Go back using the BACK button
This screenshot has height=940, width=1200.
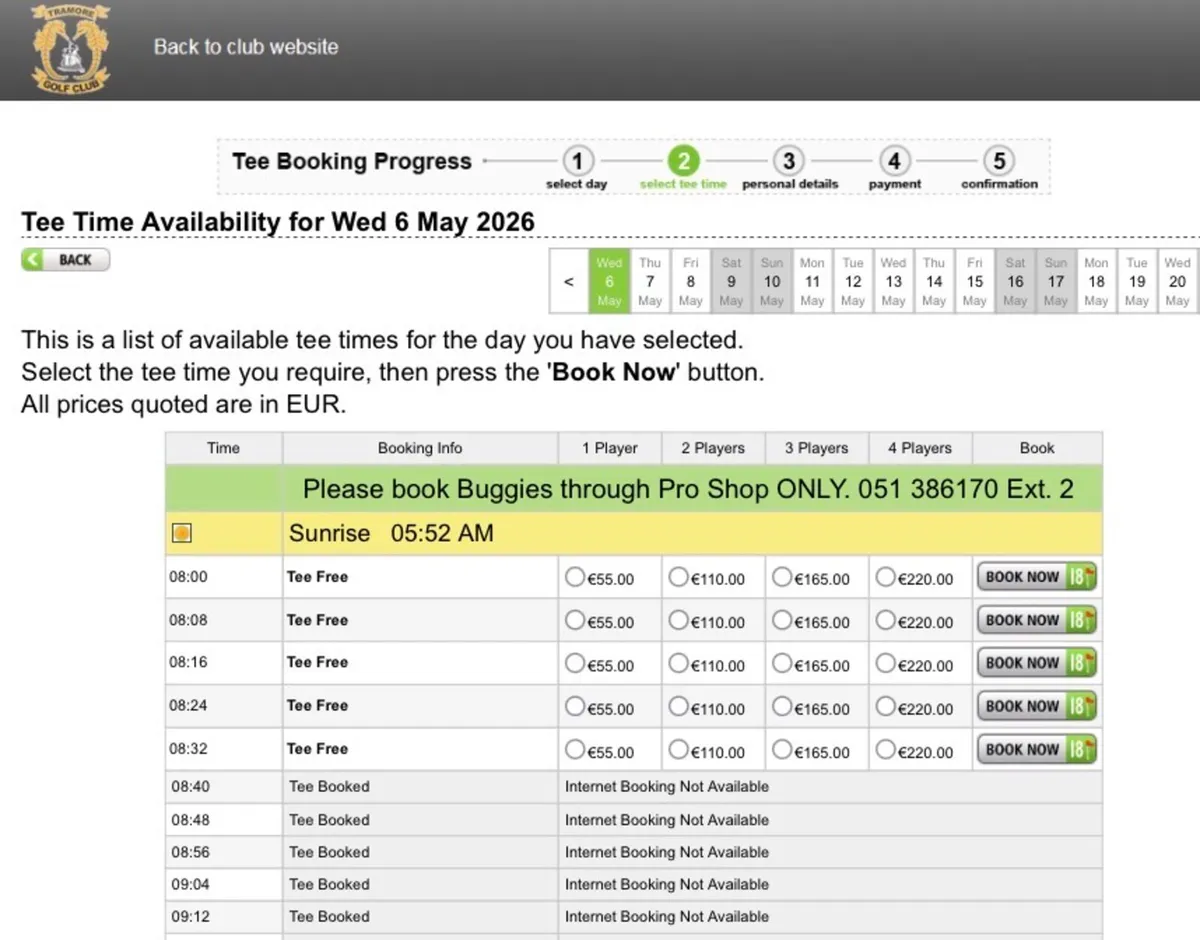(x=65, y=260)
